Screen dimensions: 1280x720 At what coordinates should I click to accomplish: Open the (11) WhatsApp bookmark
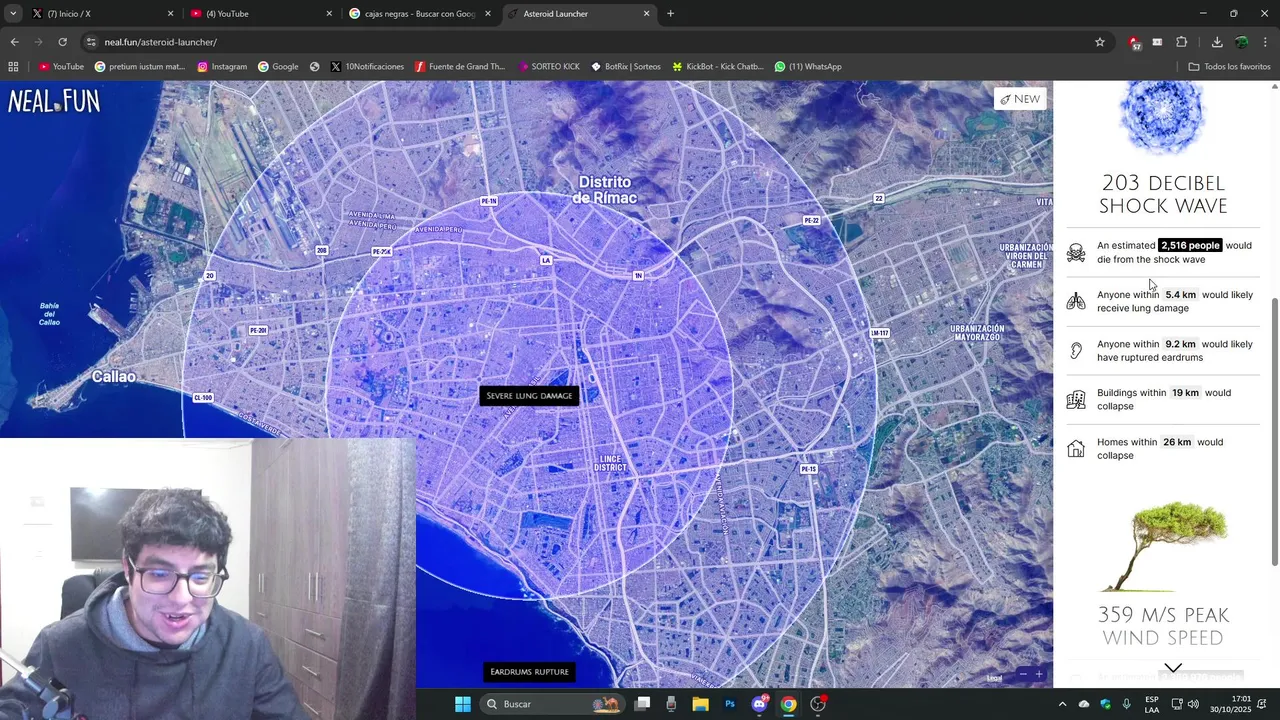point(808,67)
